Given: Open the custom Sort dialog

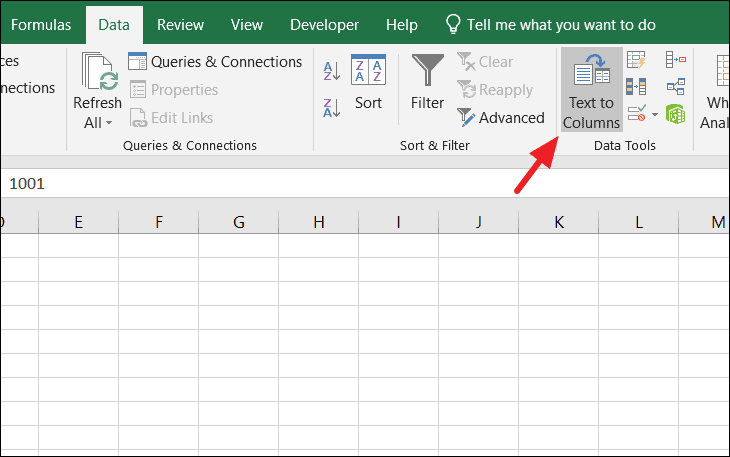Looking at the screenshot, I should (x=368, y=83).
